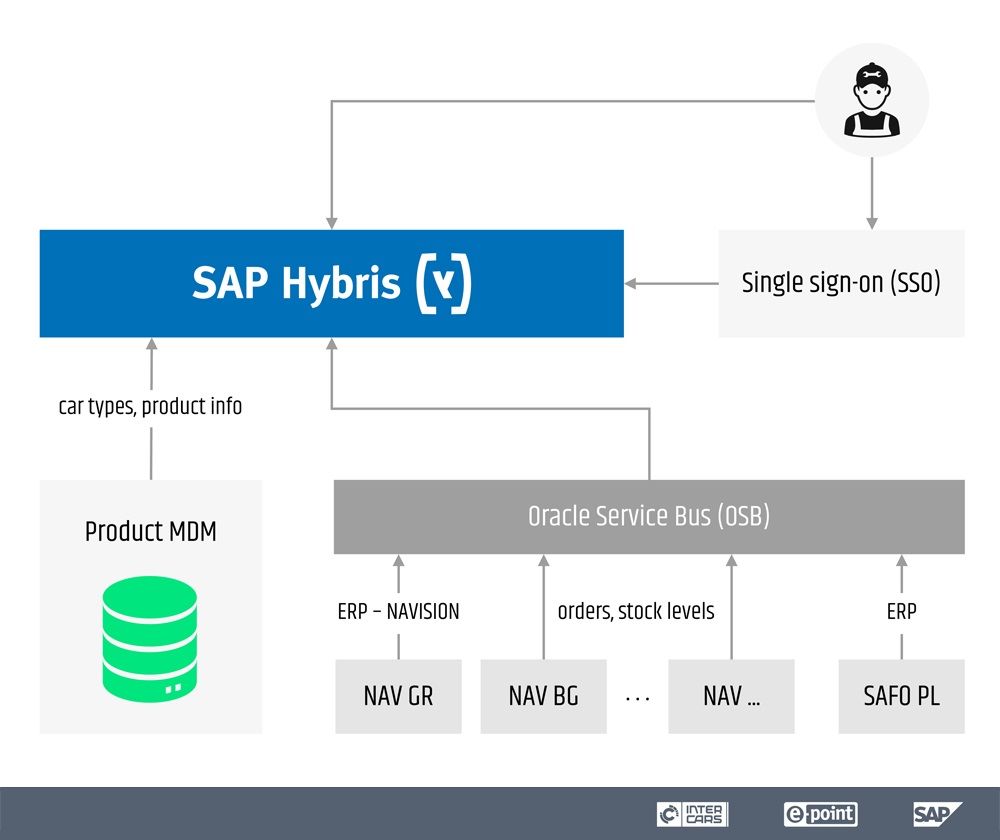Click the "ERP" label above SAFO PL
The width and height of the screenshot is (1000, 840).
901,611
